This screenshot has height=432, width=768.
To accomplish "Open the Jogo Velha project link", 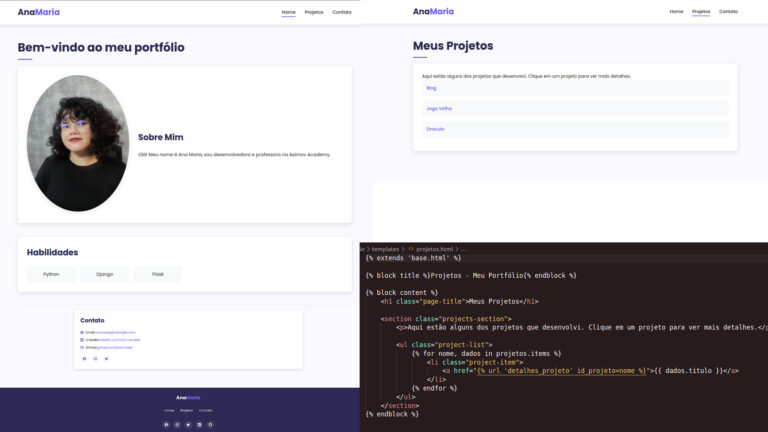I will tap(439, 108).
